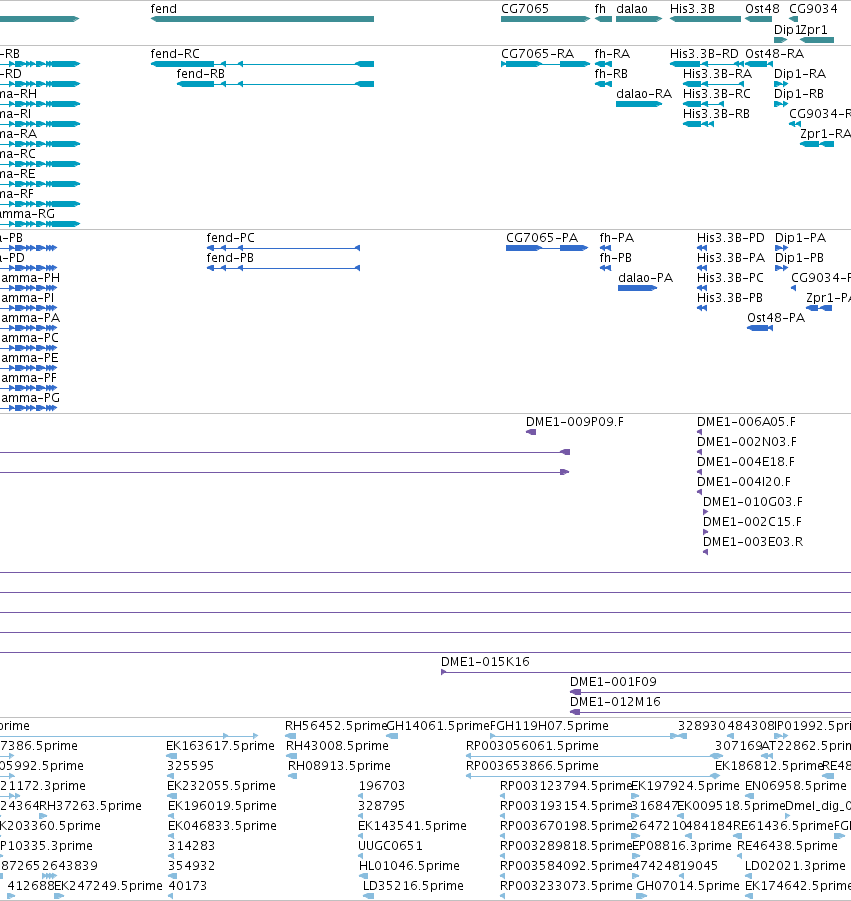Click the DME1-009P09.F feature
Screen dimensions: 851x901
pos(531,432)
